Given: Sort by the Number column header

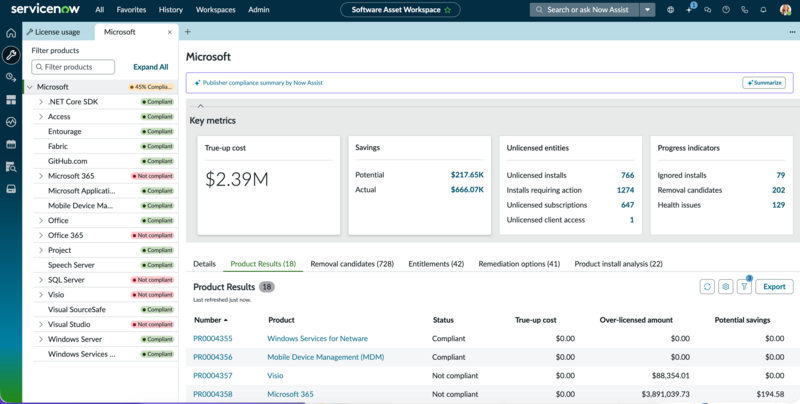Looking at the screenshot, I should (210, 320).
